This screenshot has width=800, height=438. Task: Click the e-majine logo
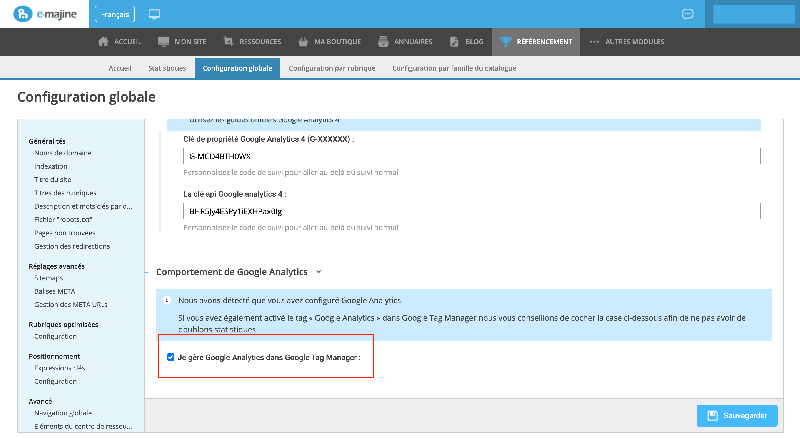coord(45,14)
